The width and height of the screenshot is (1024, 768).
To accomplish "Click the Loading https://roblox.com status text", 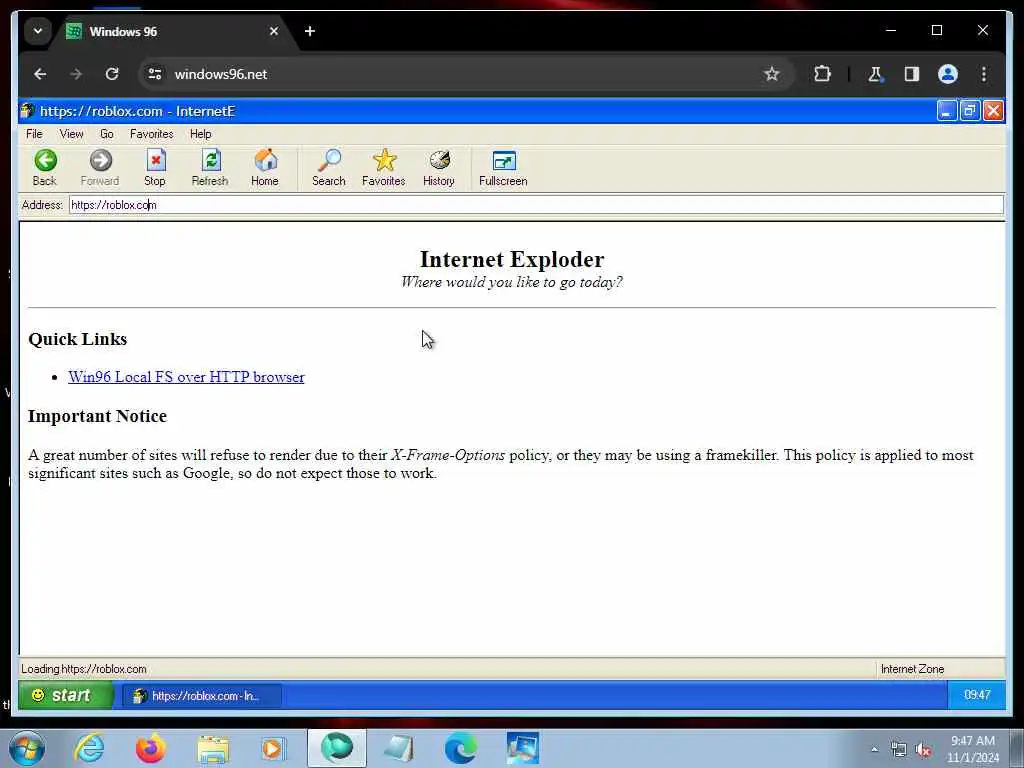I will point(84,669).
